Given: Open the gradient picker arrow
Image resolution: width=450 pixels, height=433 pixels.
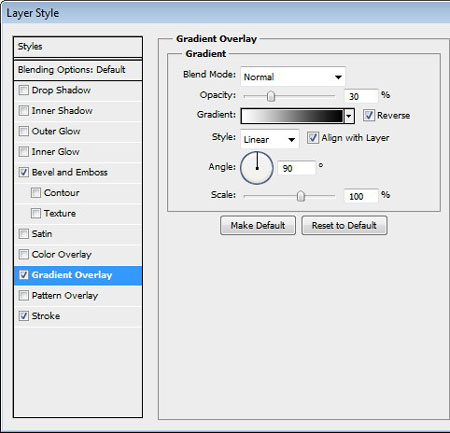Looking at the screenshot, I should [349, 116].
